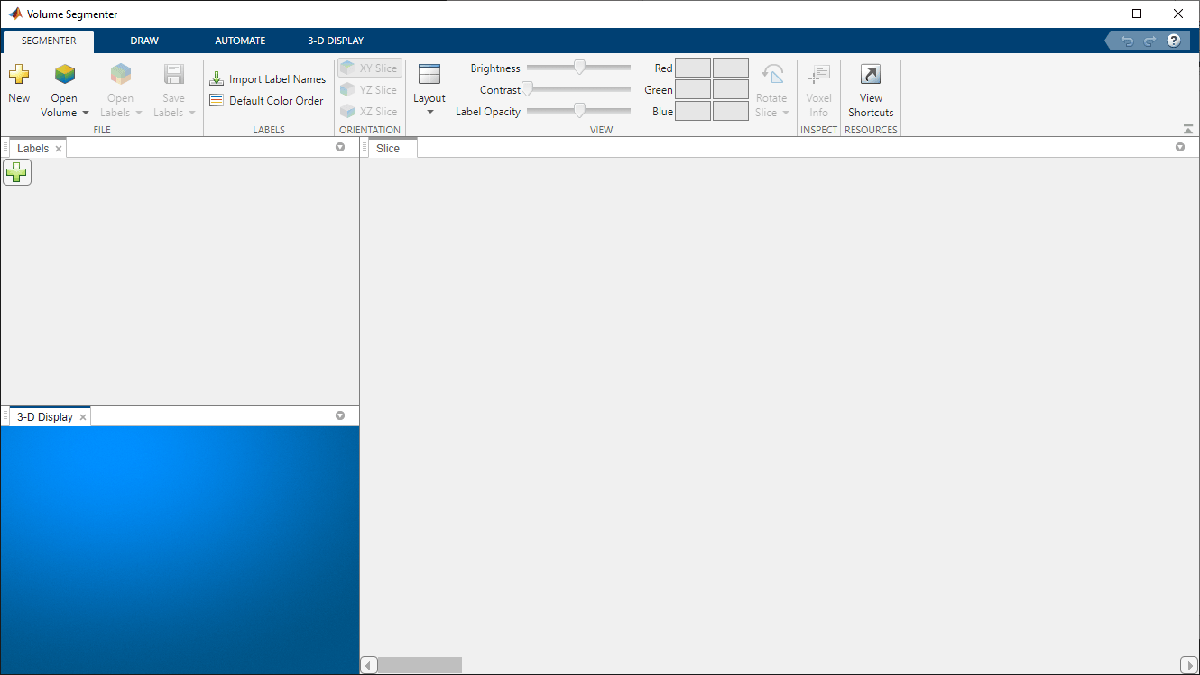Open the Help question mark icon
This screenshot has width=1200, height=675.
pyautogui.click(x=1174, y=41)
